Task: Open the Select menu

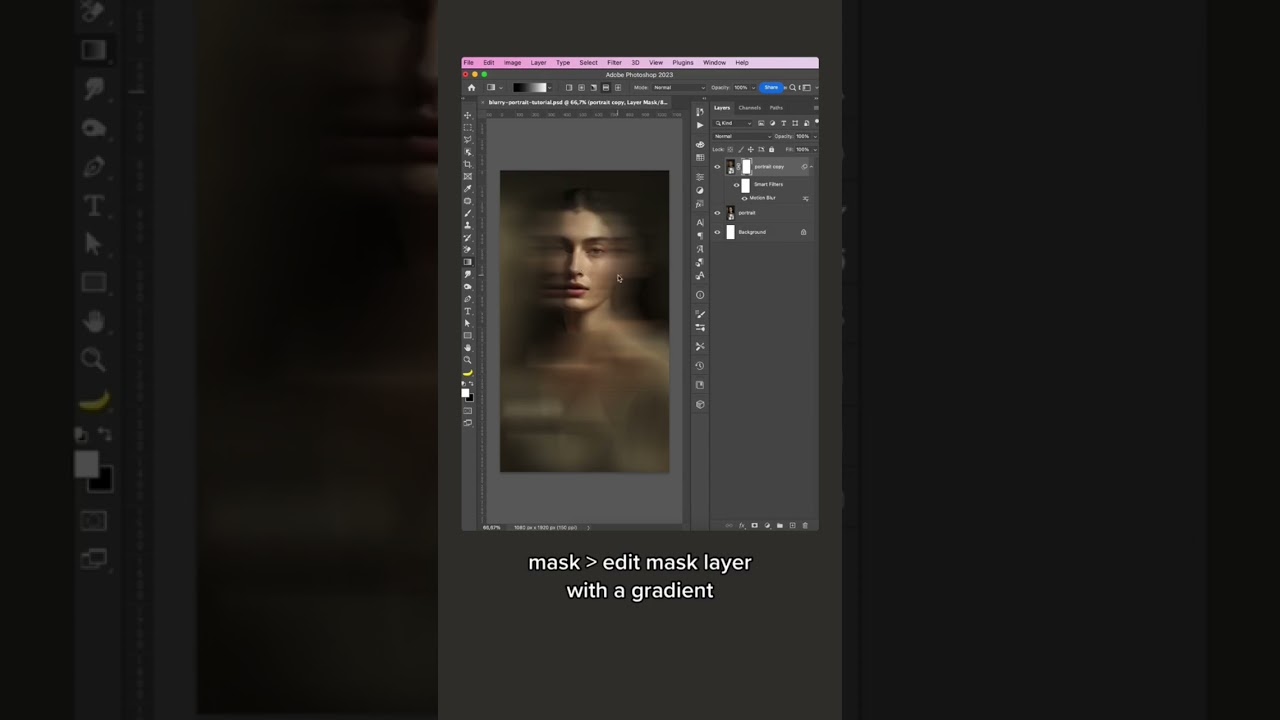Action: (589, 63)
